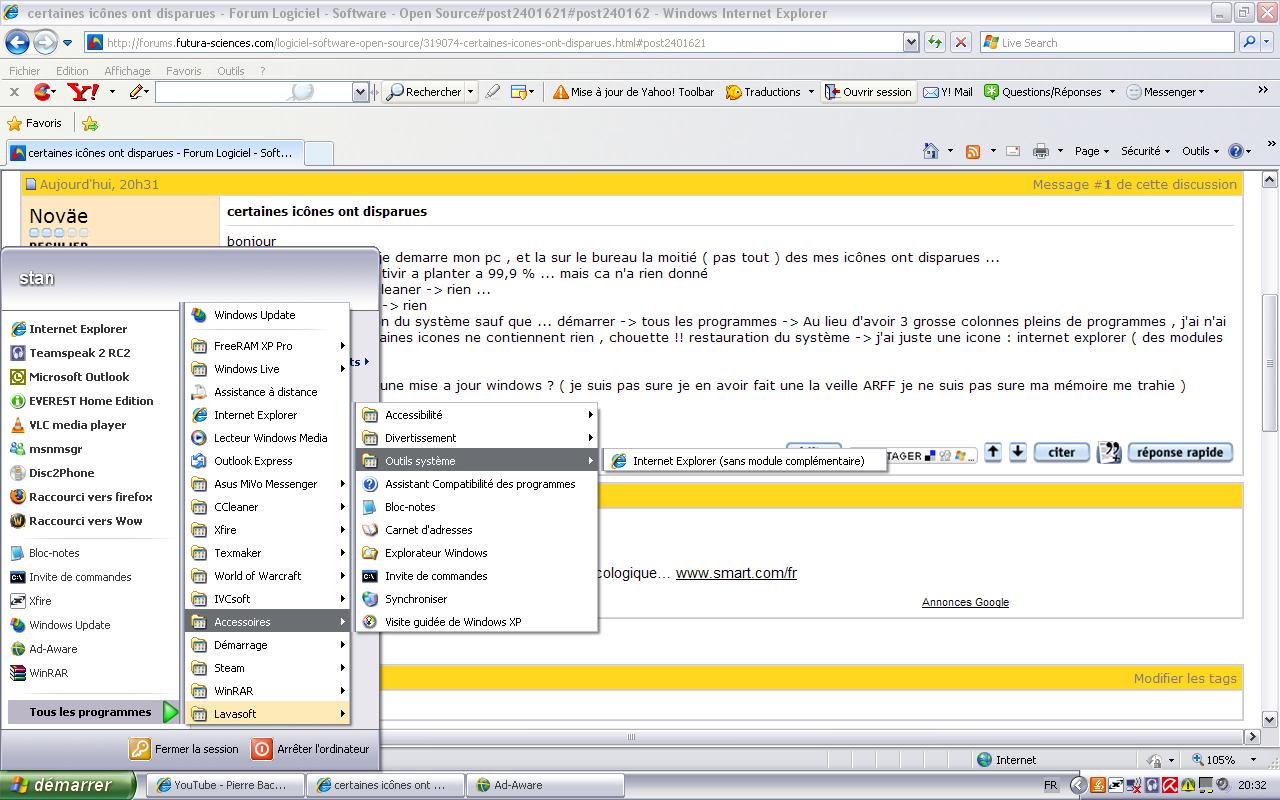The height and width of the screenshot is (800, 1280).
Task: Click the Ouvrir session button
Action: tap(868, 92)
